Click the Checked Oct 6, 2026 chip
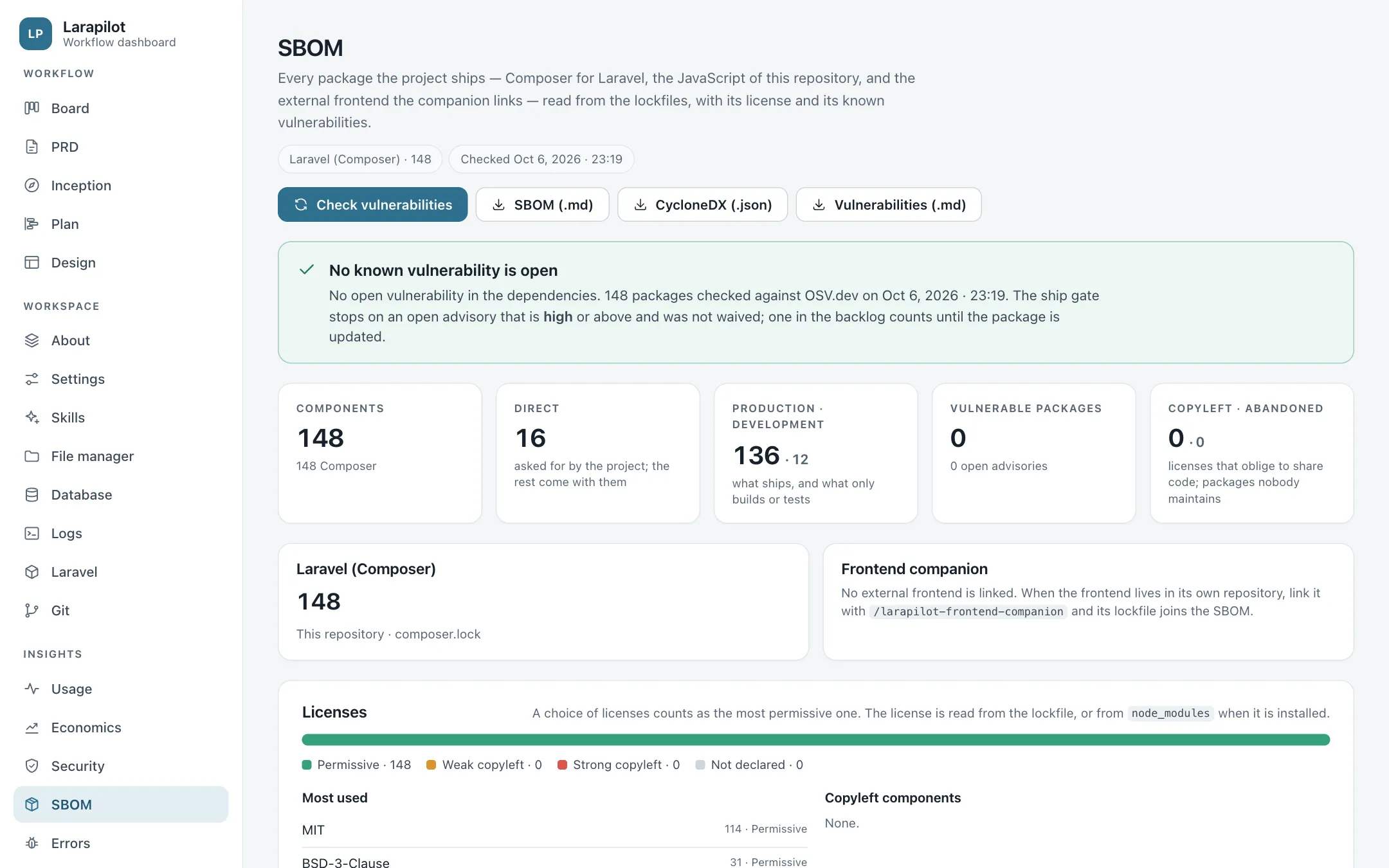Screen dimensions: 1389x868 point(541,159)
